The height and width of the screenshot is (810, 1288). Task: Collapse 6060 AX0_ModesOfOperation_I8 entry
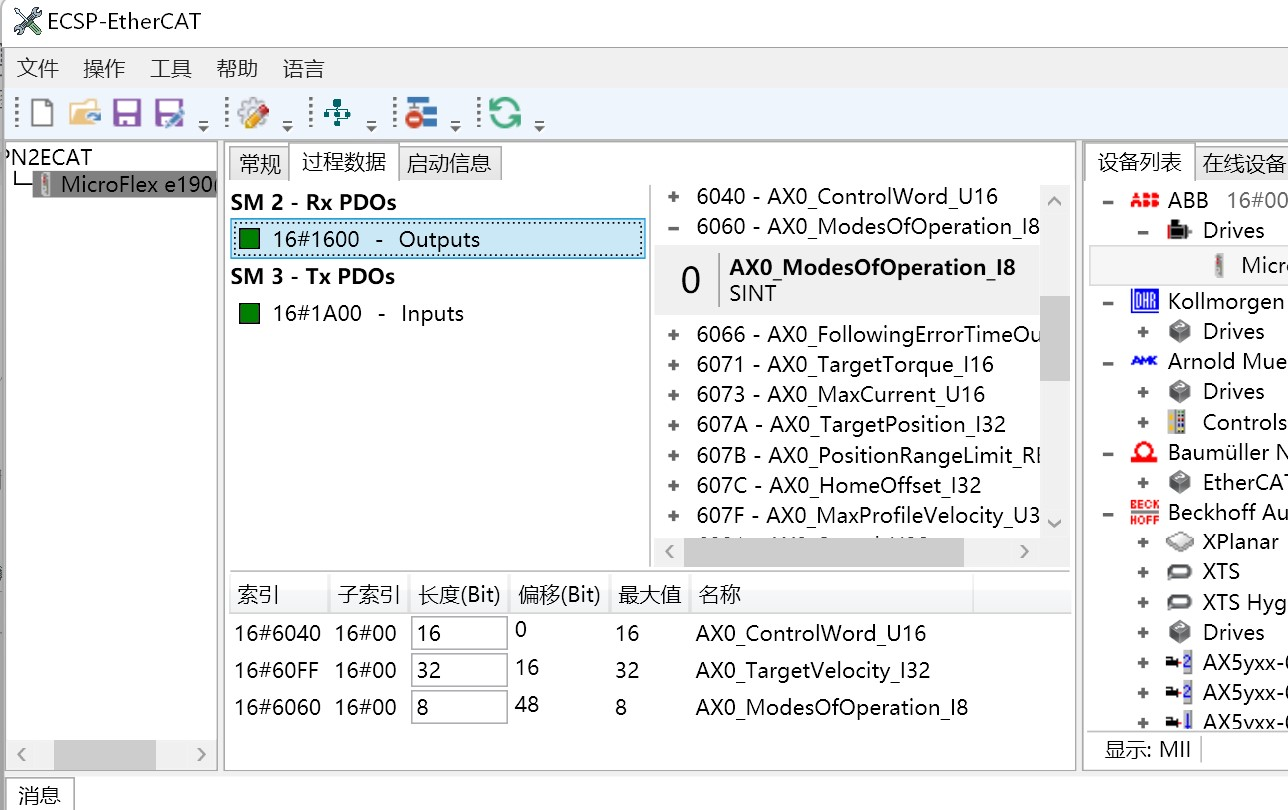pos(674,227)
